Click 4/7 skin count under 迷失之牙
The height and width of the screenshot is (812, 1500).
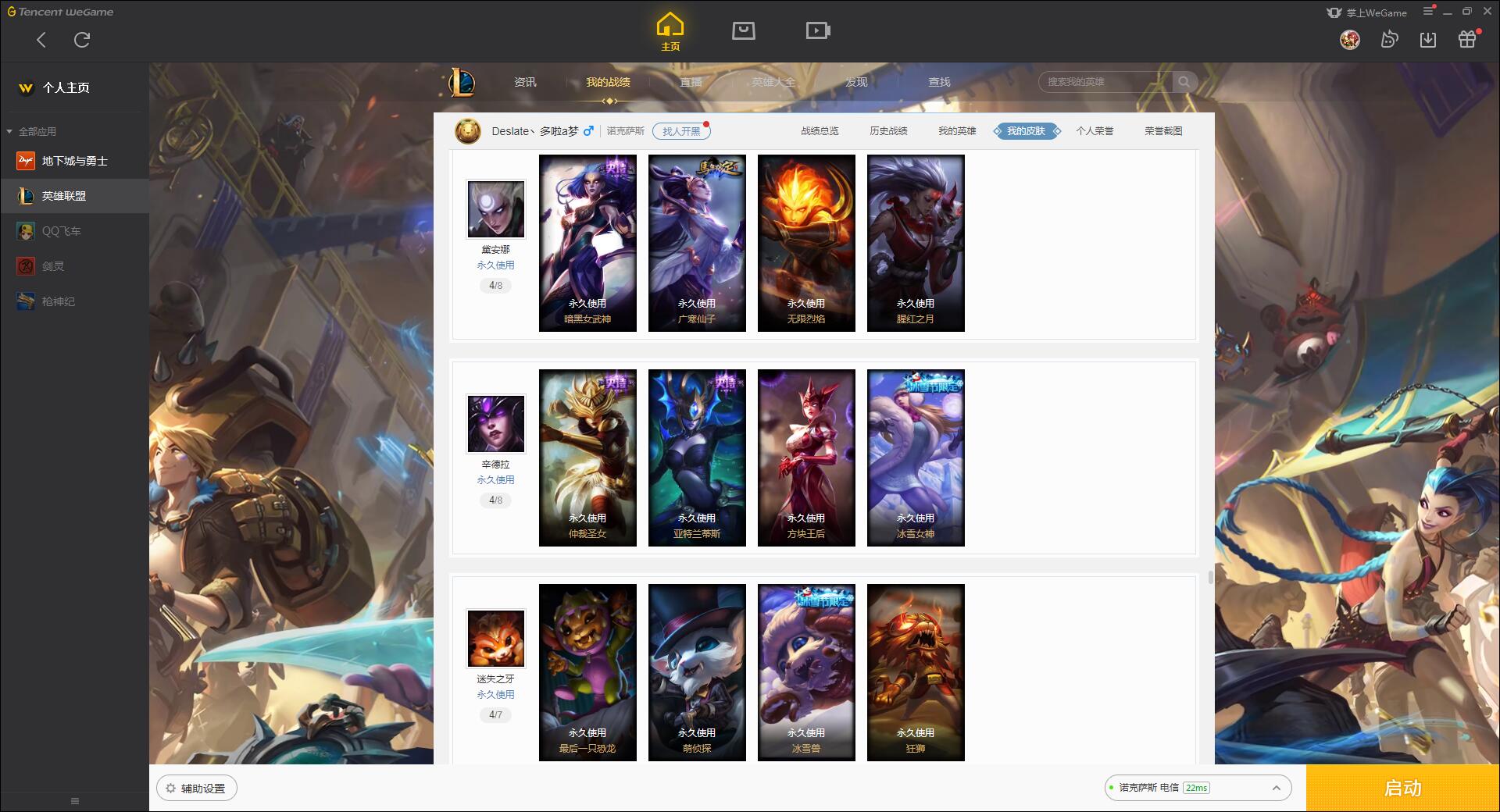click(496, 715)
